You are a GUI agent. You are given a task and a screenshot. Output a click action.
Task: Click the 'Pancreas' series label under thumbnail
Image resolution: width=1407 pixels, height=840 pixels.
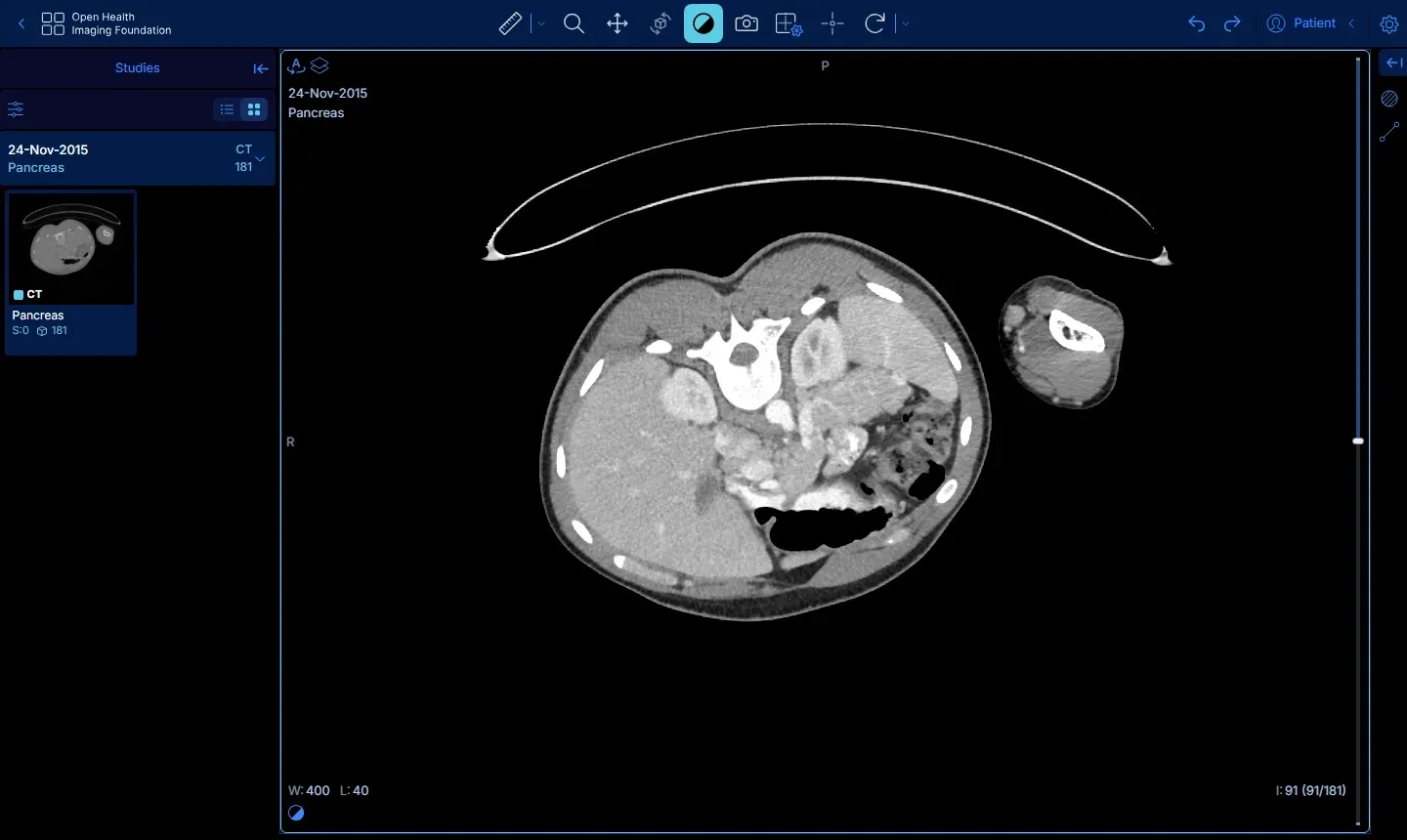click(x=38, y=315)
